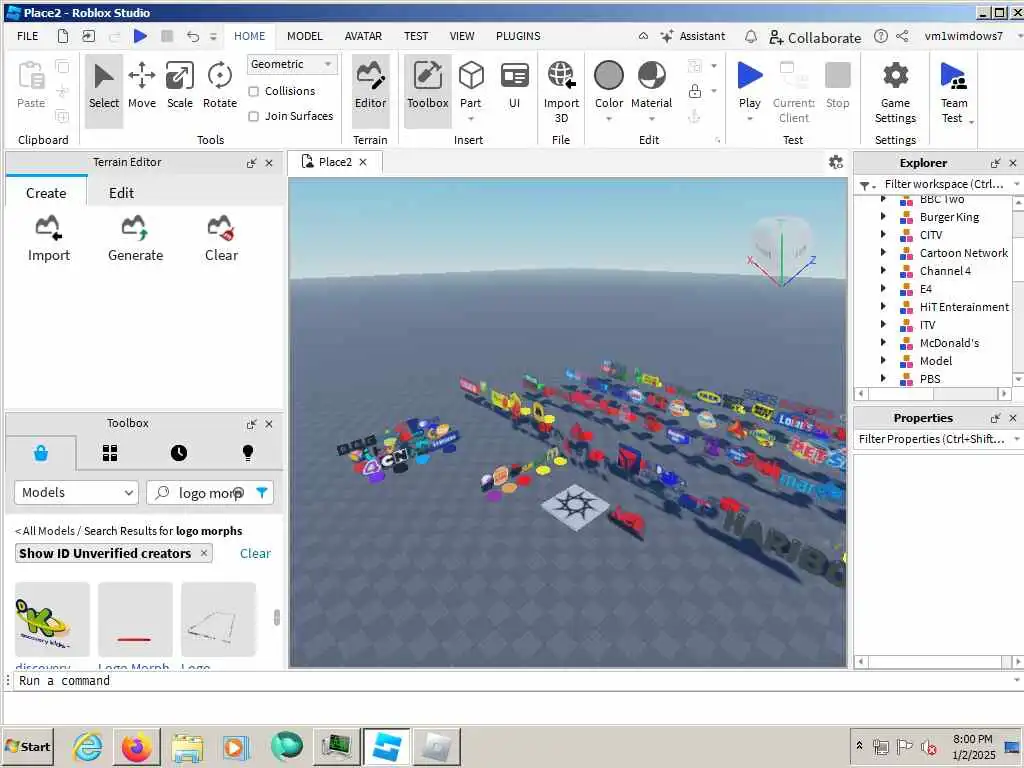This screenshot has height=768, width=1024.
Task: Switch to the PLUGINS ribbon tab
Action: (518, 36)
